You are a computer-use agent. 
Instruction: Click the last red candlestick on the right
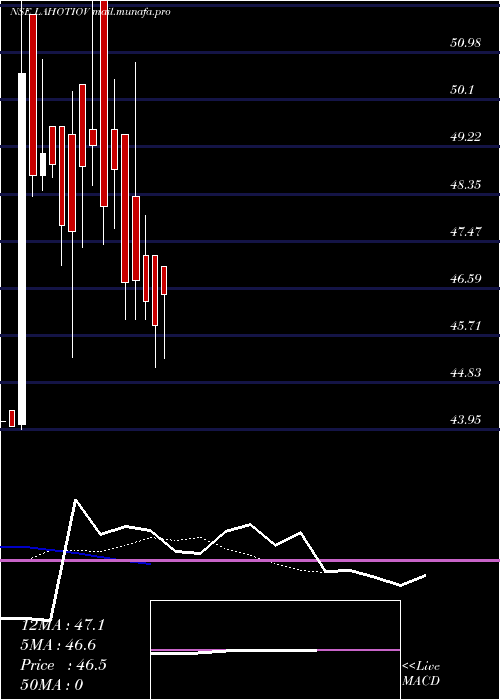164,280
